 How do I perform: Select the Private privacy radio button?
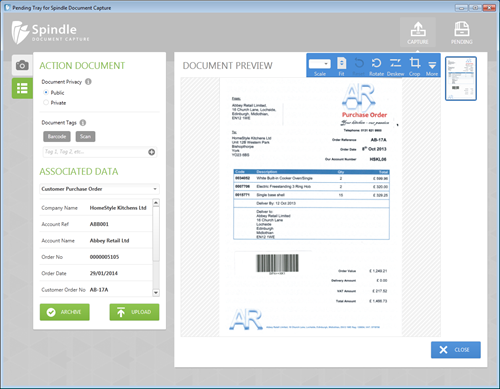46,102
